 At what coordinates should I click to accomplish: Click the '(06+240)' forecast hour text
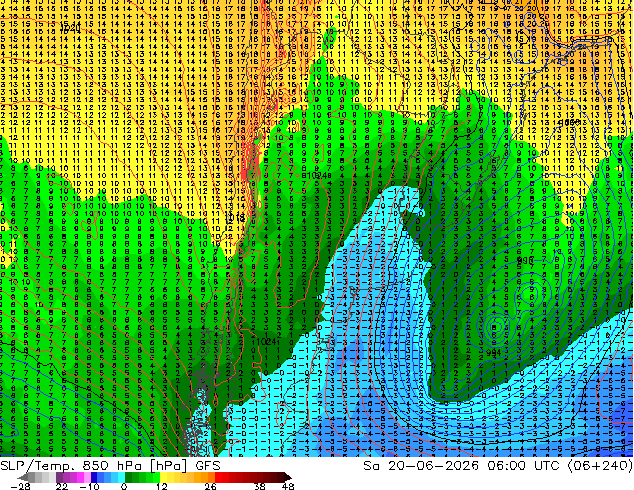click(x=600, y=465)
